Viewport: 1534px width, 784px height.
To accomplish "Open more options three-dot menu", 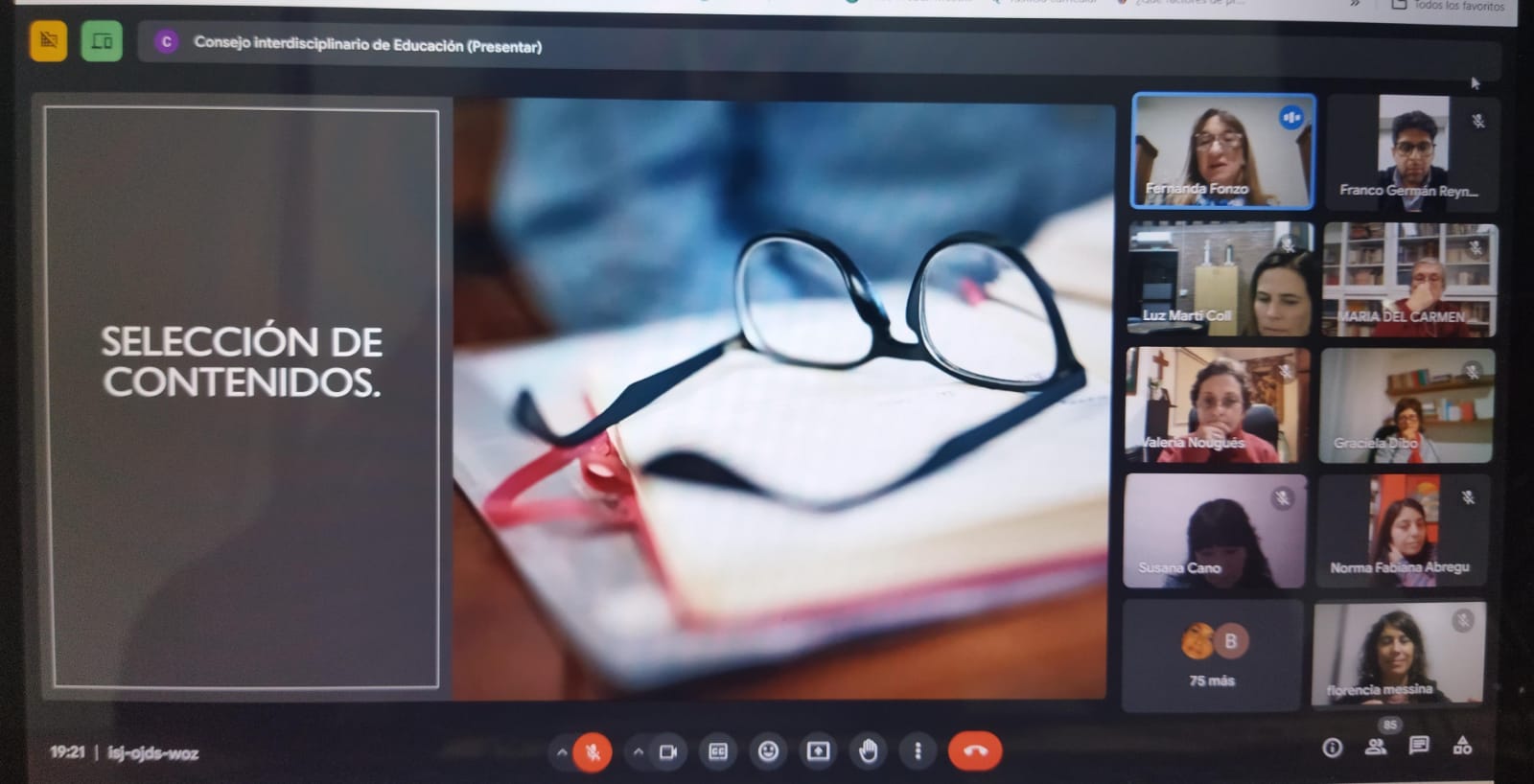I will coord(918,751).
